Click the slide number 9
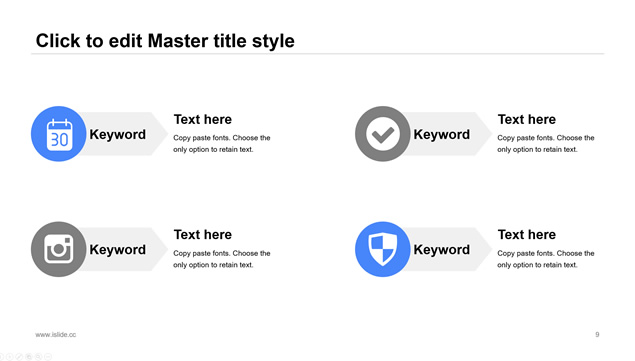635x361 pixels. [597, 334]
